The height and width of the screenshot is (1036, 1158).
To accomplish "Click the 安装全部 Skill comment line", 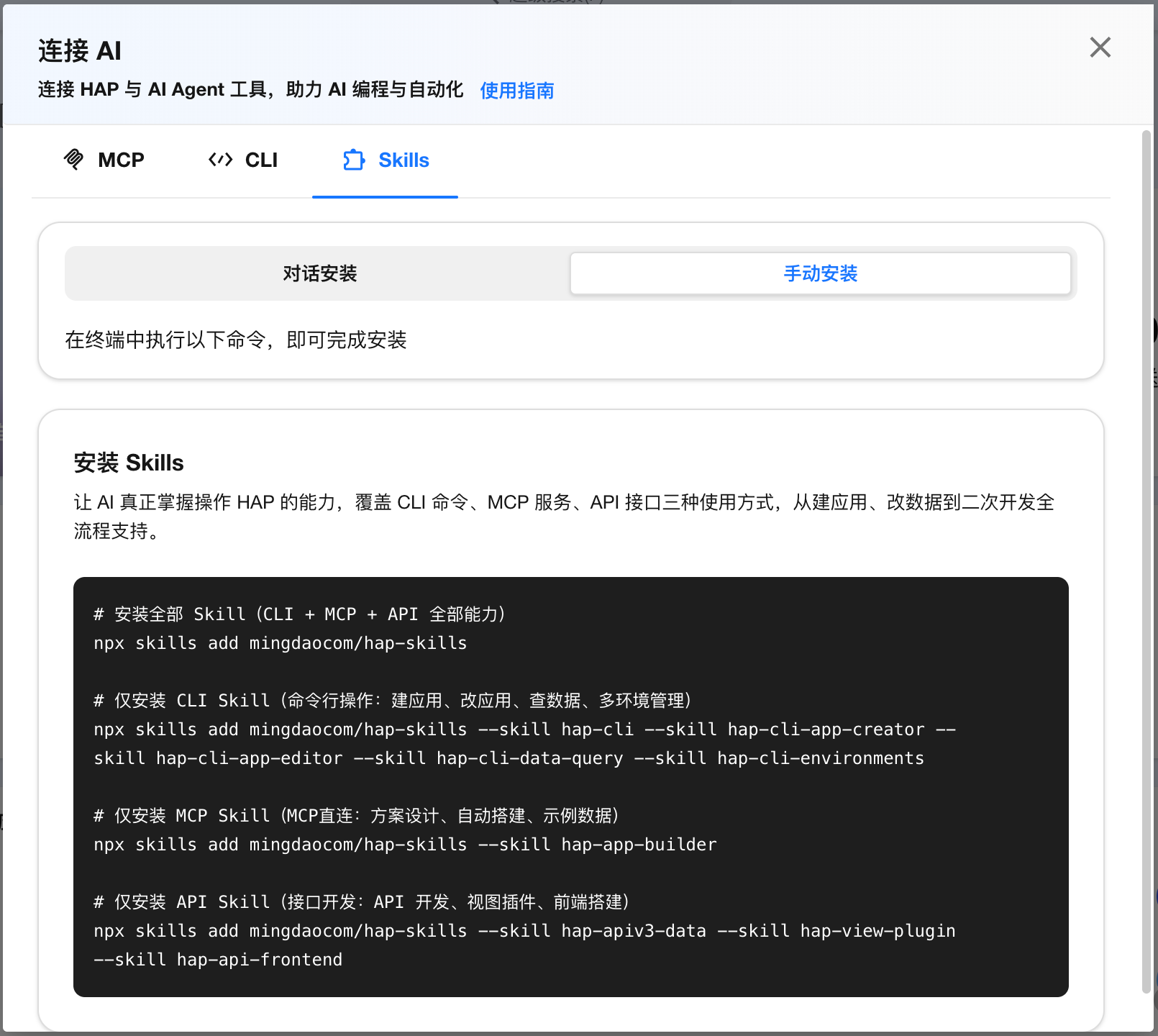I will 300,614.
